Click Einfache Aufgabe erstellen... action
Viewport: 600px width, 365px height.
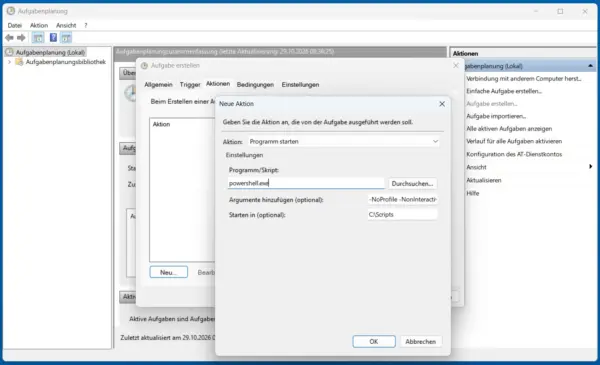[x=504, y=91]
